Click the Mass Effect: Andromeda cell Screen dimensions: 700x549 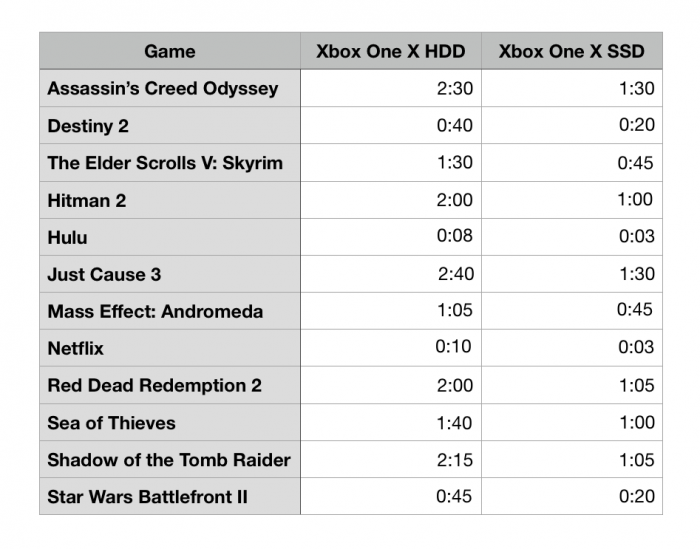click(155, 311)
